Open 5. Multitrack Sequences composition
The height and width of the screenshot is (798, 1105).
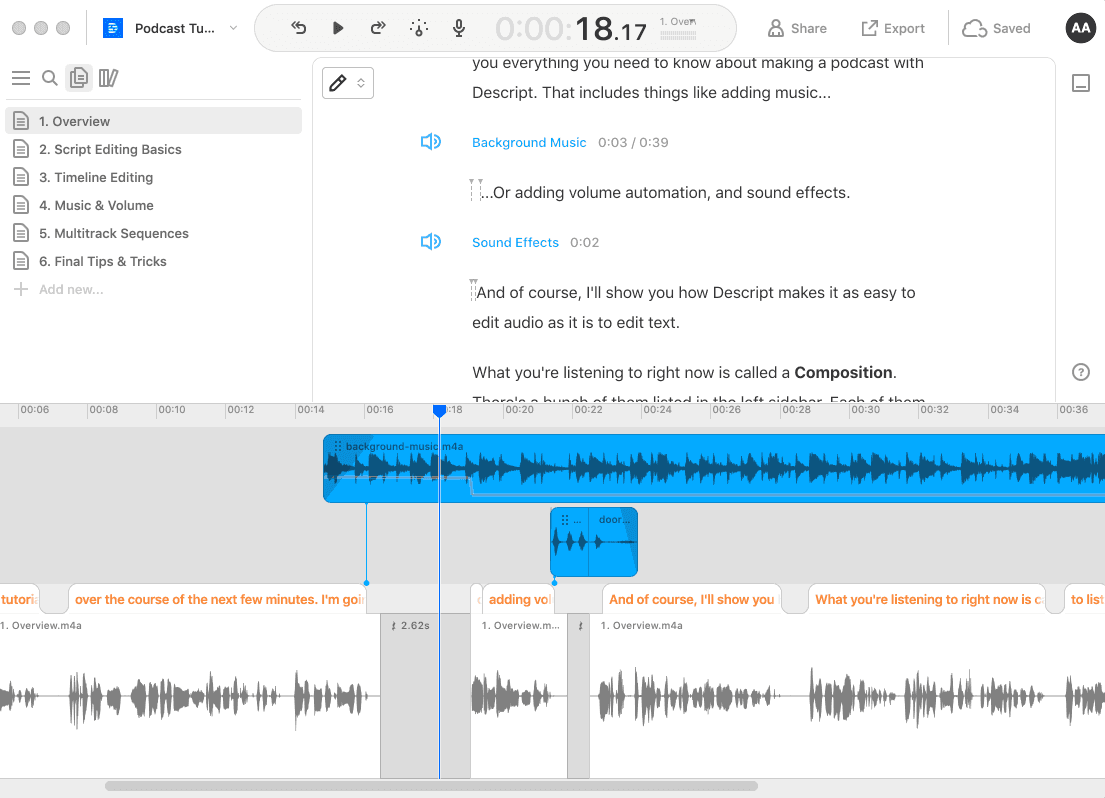154,233
